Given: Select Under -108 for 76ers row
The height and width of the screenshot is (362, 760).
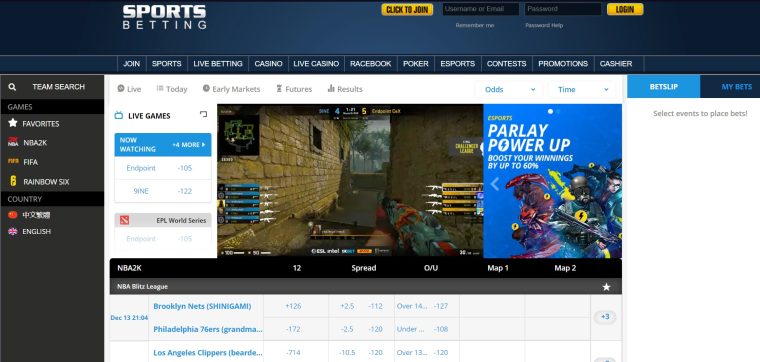Looking at the screenshot, I should click(x=427, y=329).
